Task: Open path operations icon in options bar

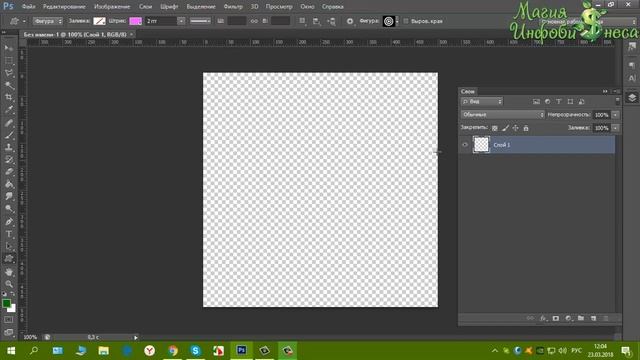Action: (302, 21)
